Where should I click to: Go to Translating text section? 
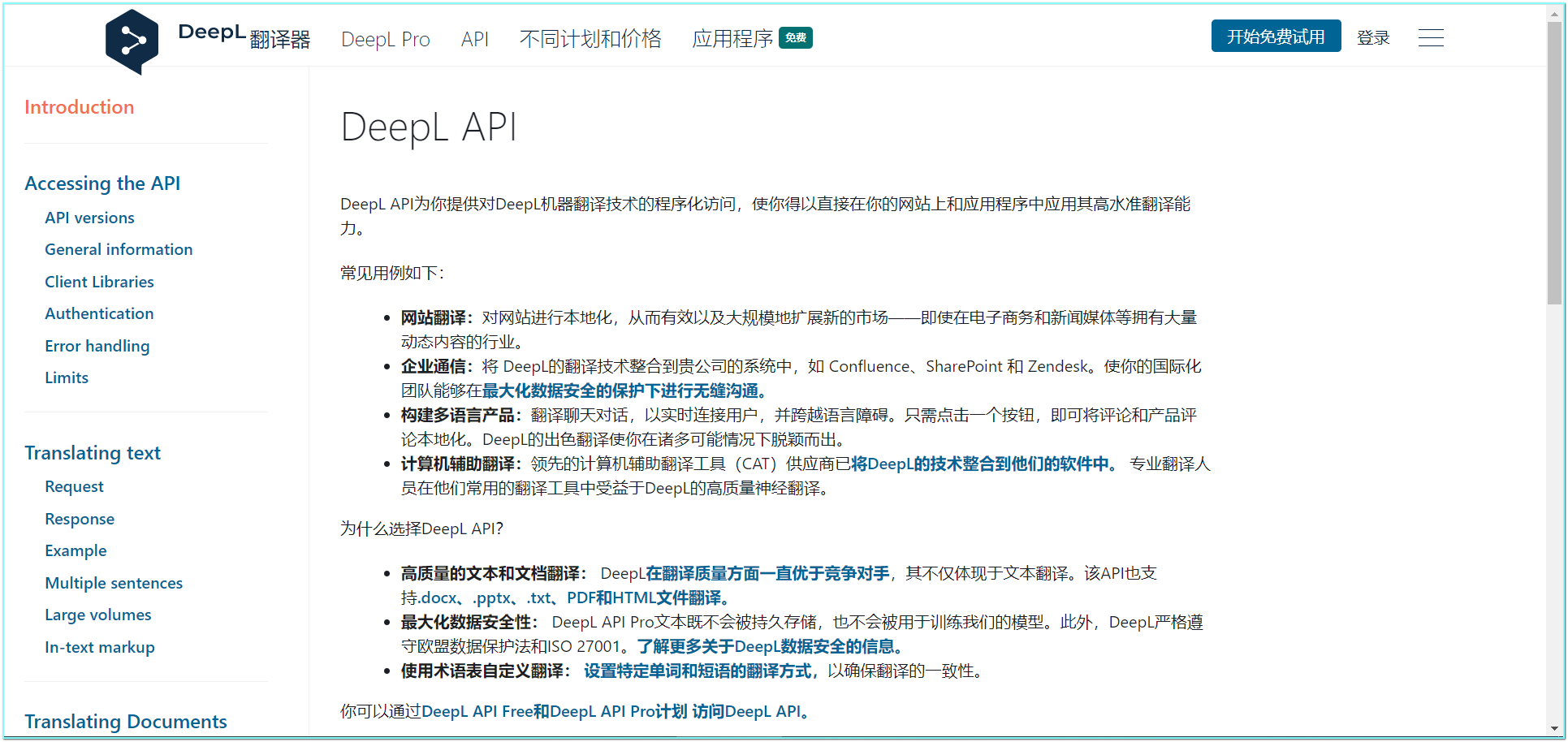point(93,453)
